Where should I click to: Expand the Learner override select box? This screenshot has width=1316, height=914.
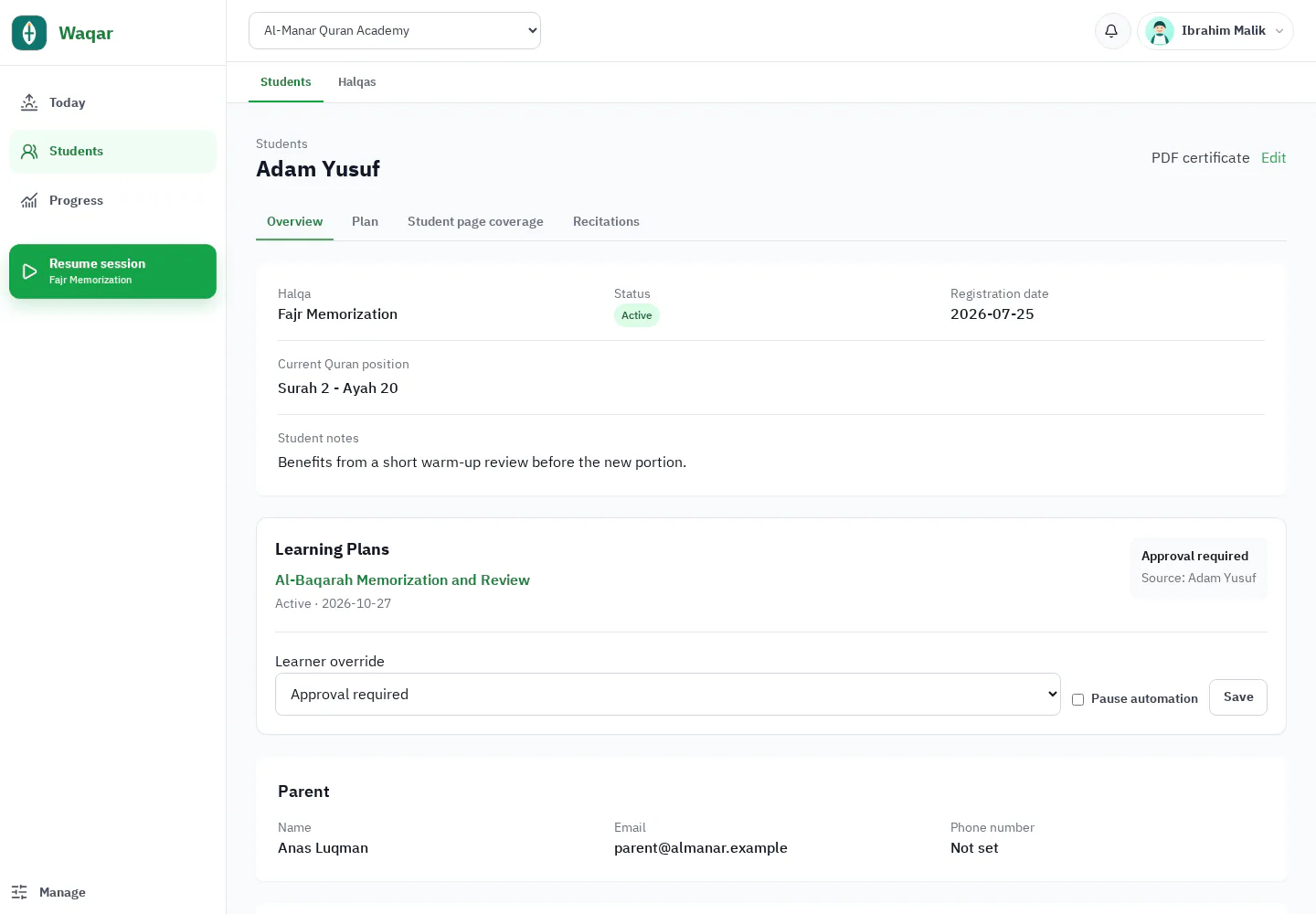[668, 695]
